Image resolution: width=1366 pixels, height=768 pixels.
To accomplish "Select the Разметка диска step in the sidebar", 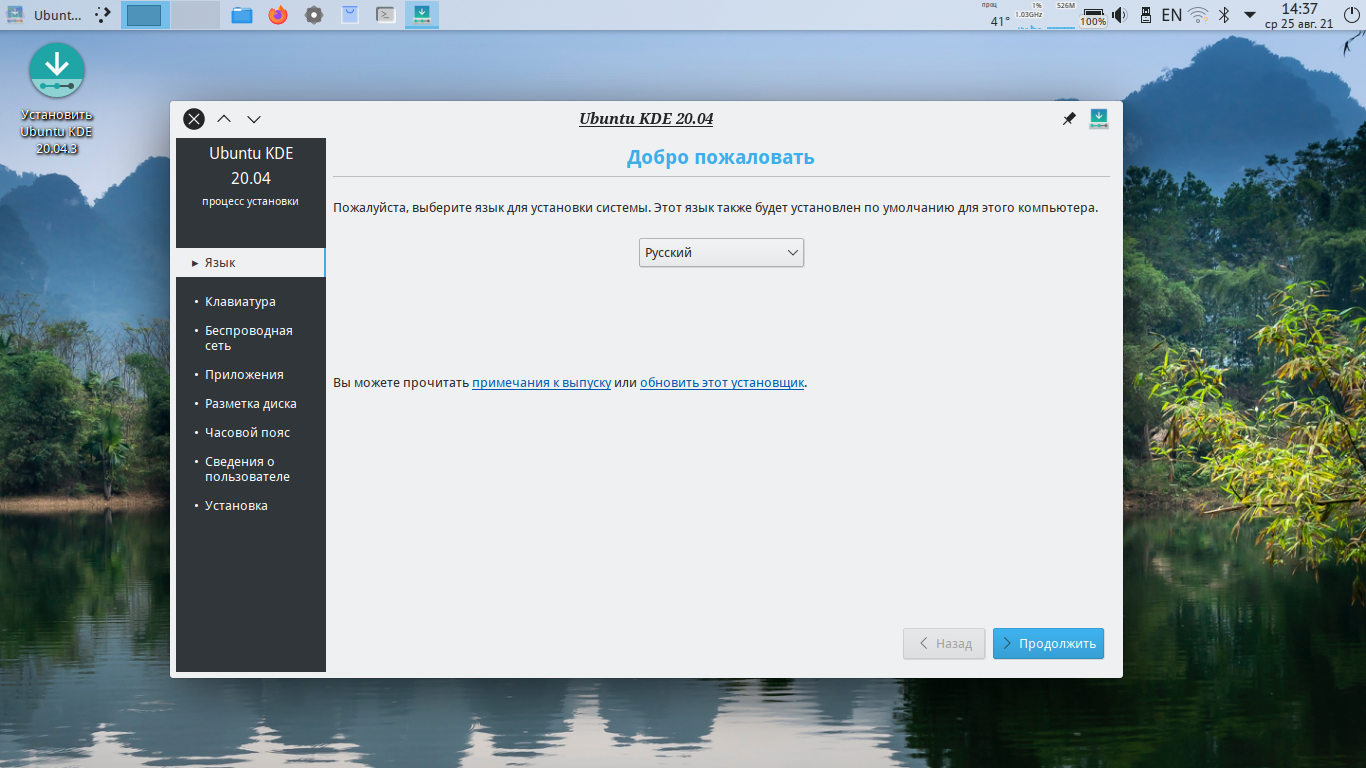I will click(250, 404).
